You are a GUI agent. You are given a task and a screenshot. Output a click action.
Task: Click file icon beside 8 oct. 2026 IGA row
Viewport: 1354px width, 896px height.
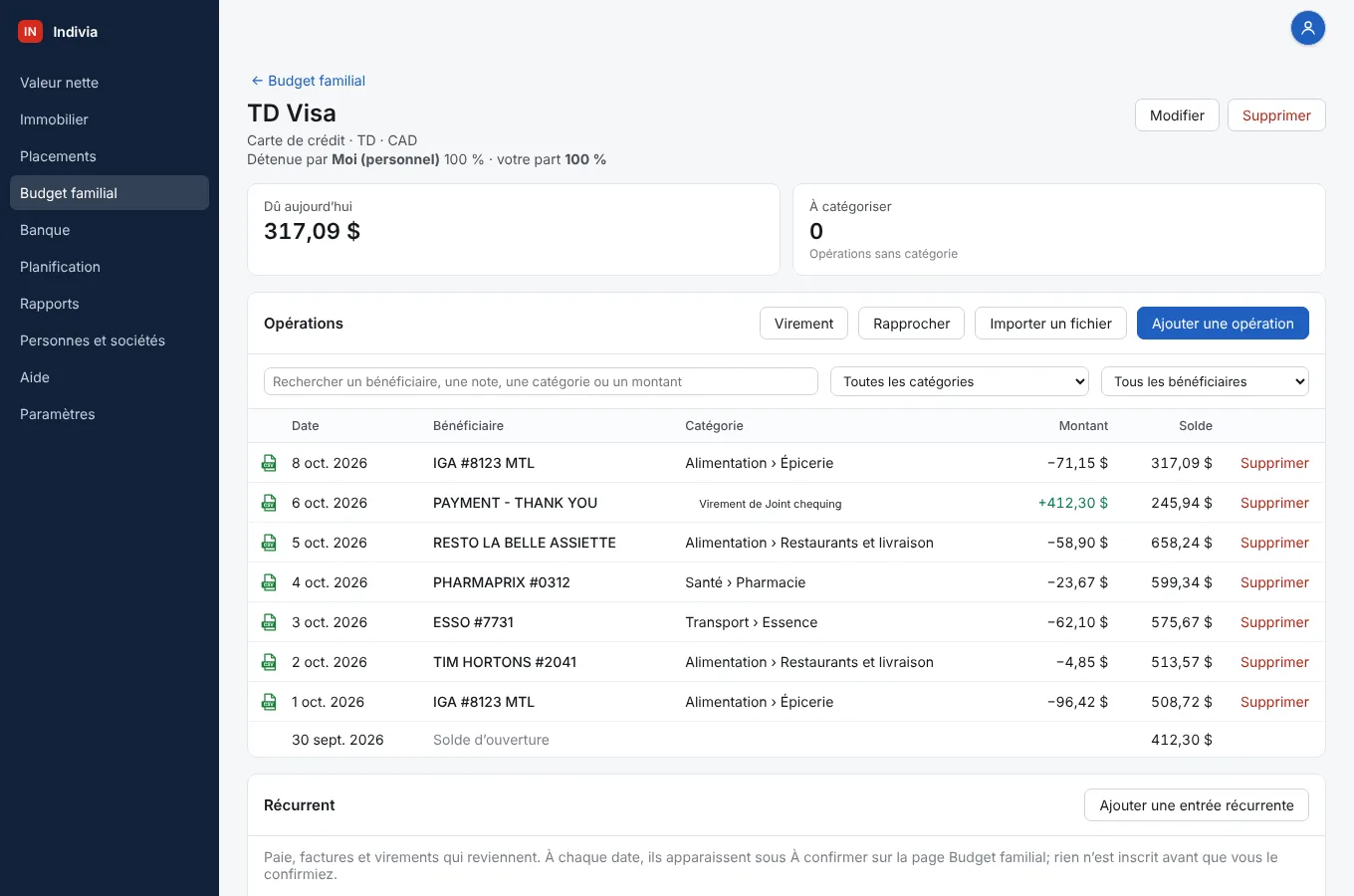click(x=269, y=463)
